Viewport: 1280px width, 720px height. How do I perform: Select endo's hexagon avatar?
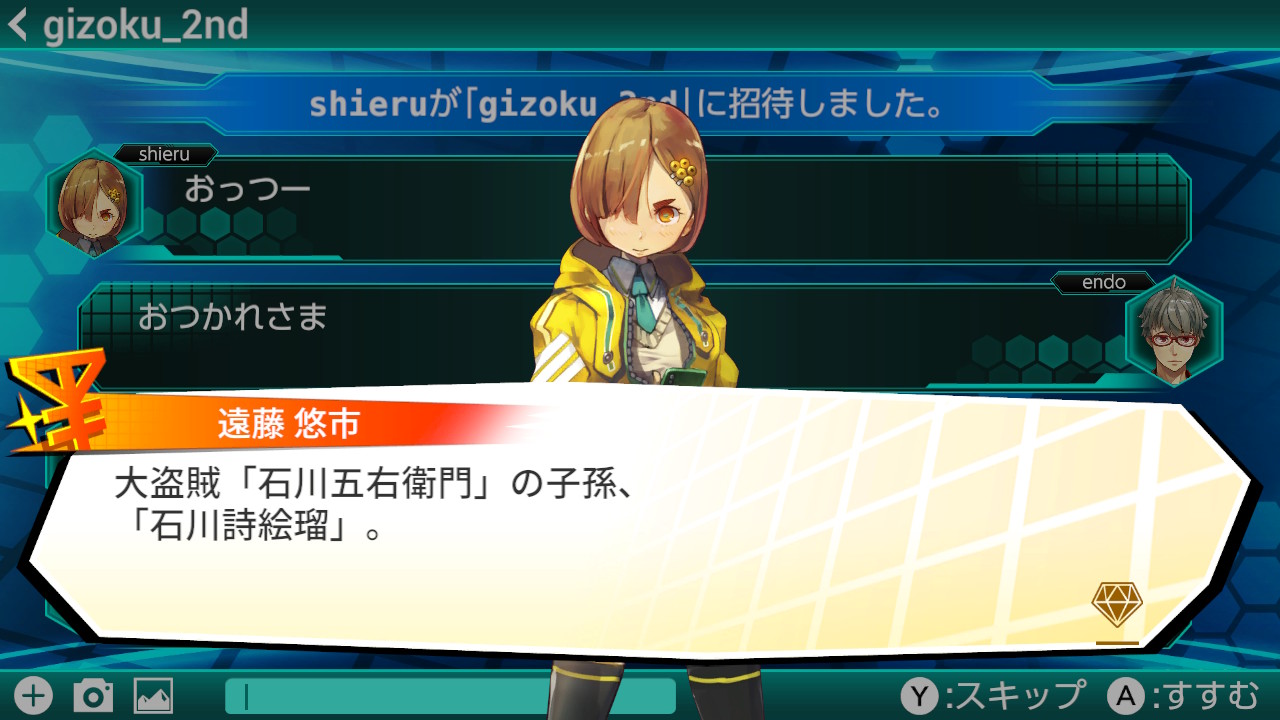(1174, 335)
